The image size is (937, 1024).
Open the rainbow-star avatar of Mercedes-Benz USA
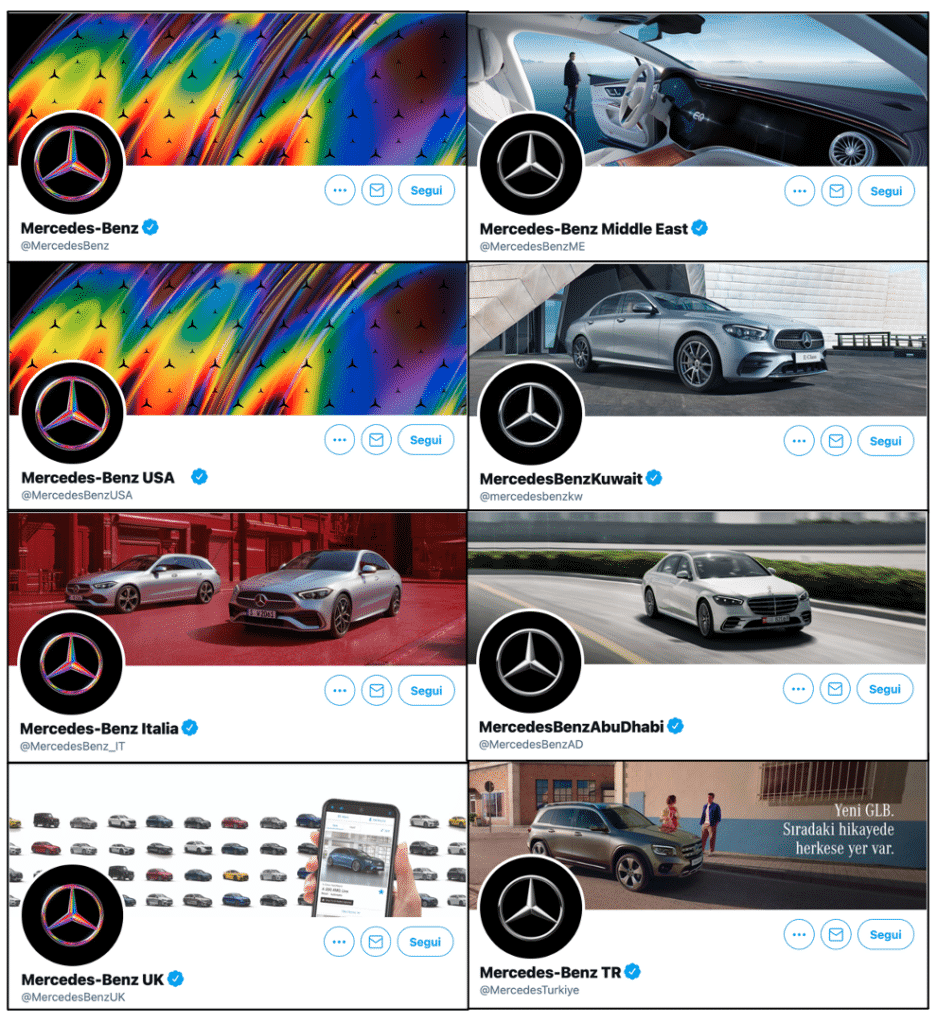(72, 413)
